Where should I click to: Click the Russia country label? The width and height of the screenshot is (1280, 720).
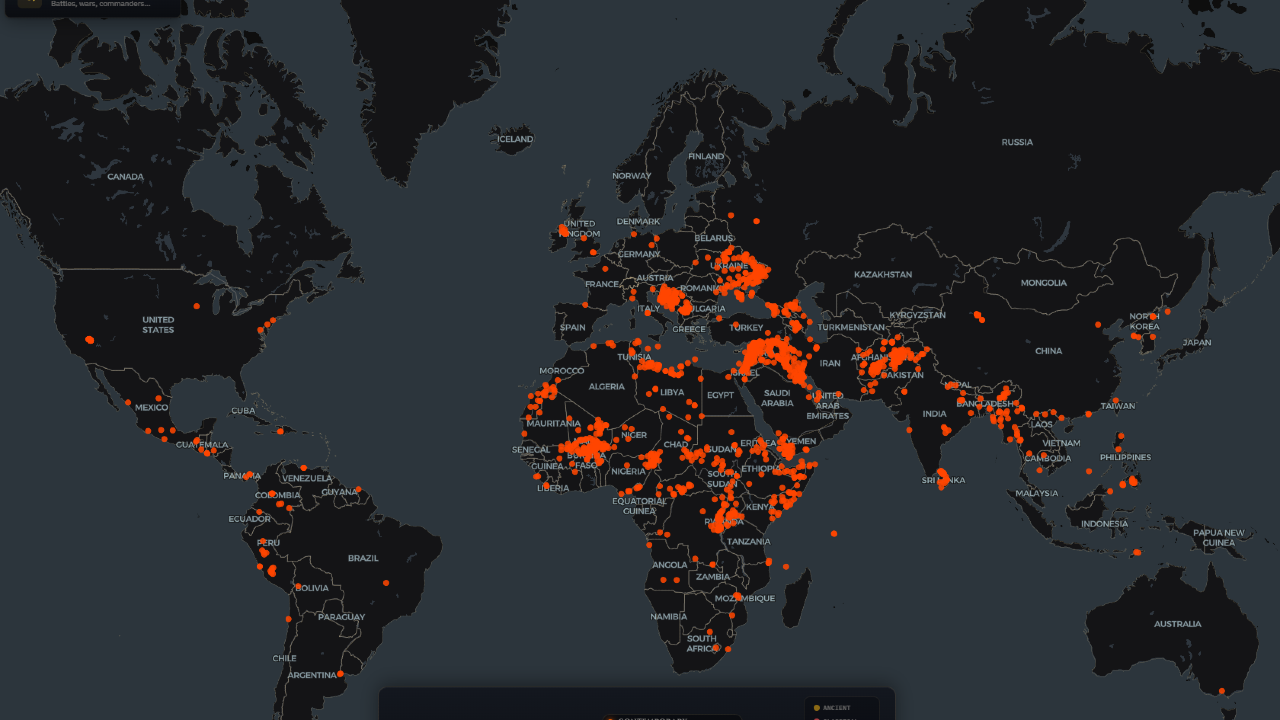click(1017, 142)
